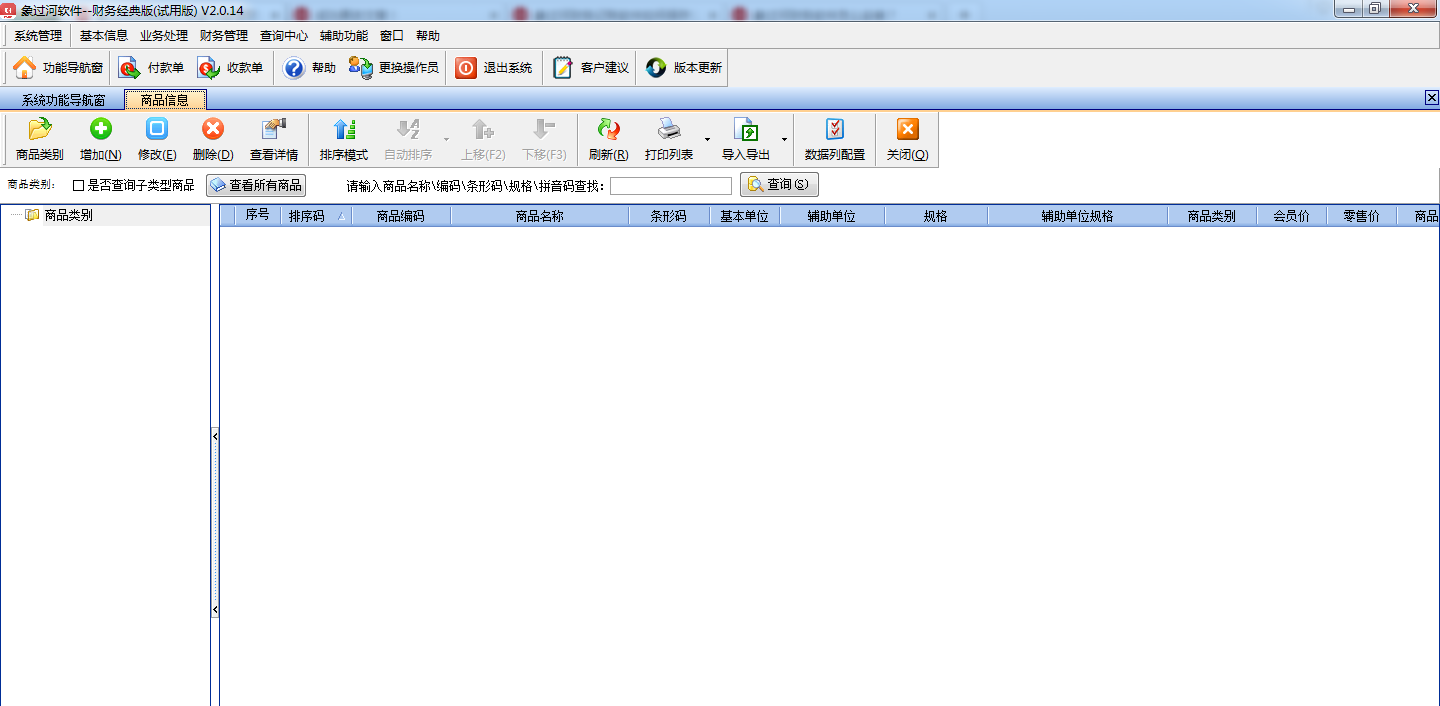
Task: Click 条形码 column header
Action: pyautogui.click(x=669, y=216)
